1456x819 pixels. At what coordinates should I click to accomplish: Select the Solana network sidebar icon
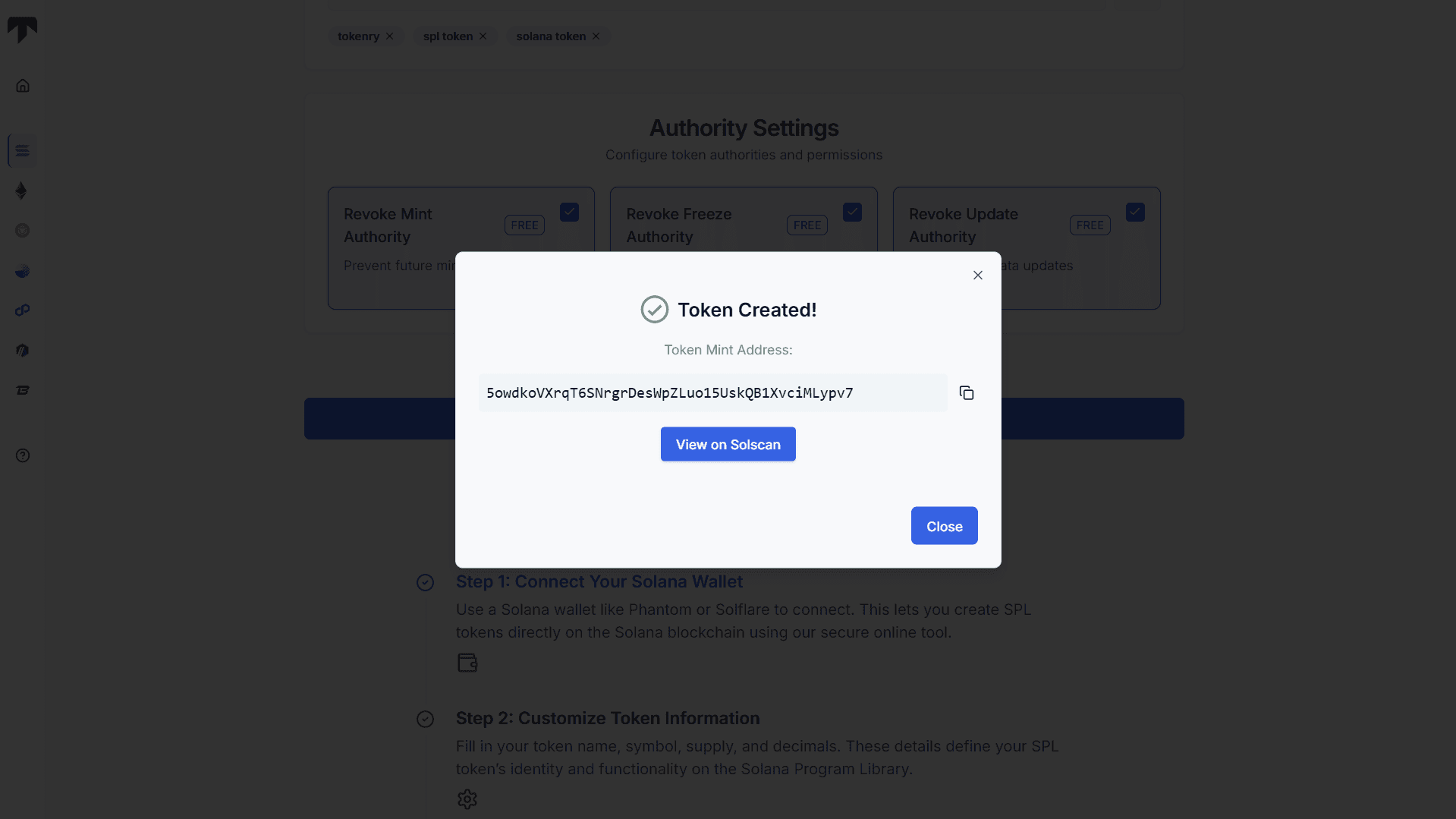click(22, 150)
